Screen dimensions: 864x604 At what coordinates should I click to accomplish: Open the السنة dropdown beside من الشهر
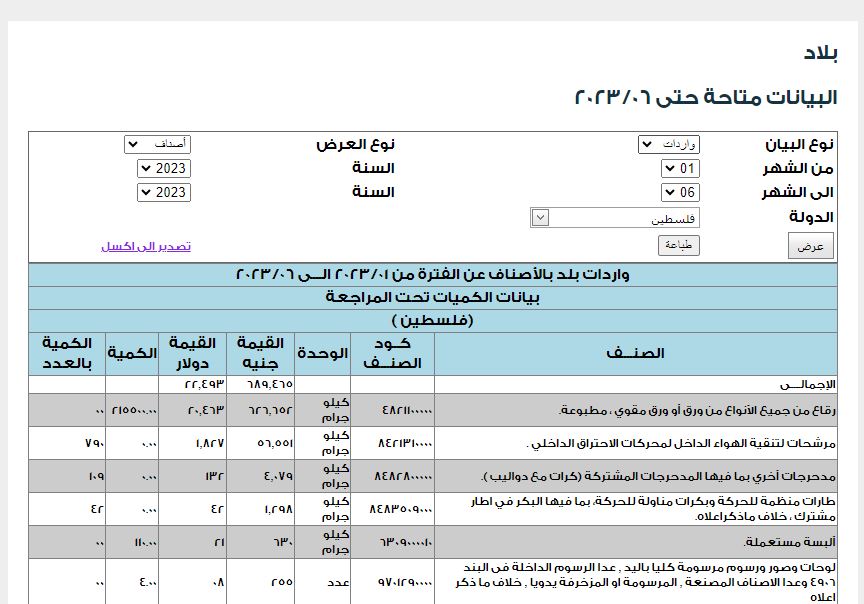[163, 169]
